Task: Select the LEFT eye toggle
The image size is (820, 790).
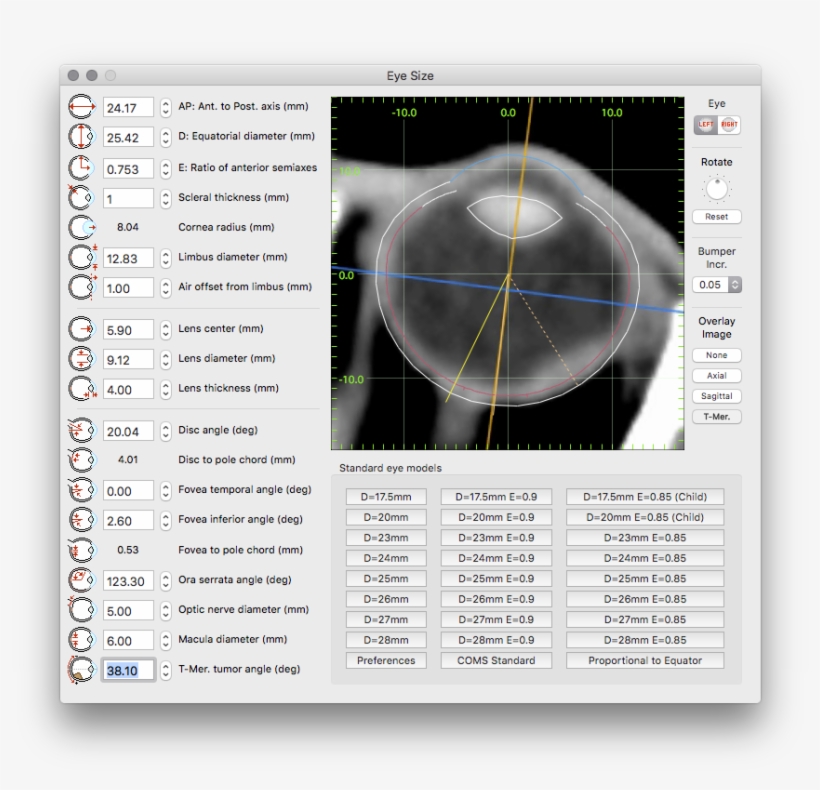Action: click(x=706, y=124)
